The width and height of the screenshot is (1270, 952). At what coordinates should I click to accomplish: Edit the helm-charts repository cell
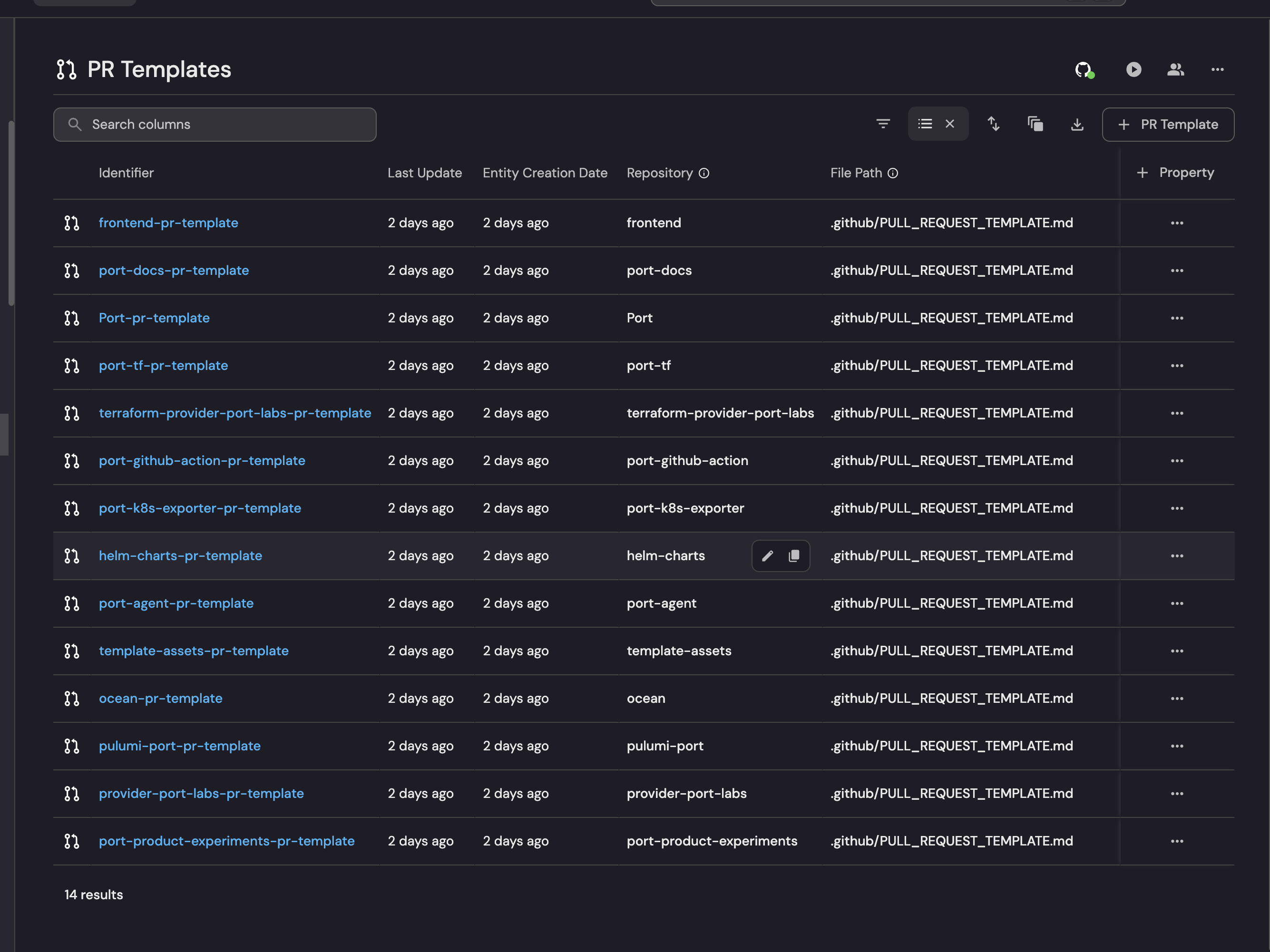tap(768, 555)
